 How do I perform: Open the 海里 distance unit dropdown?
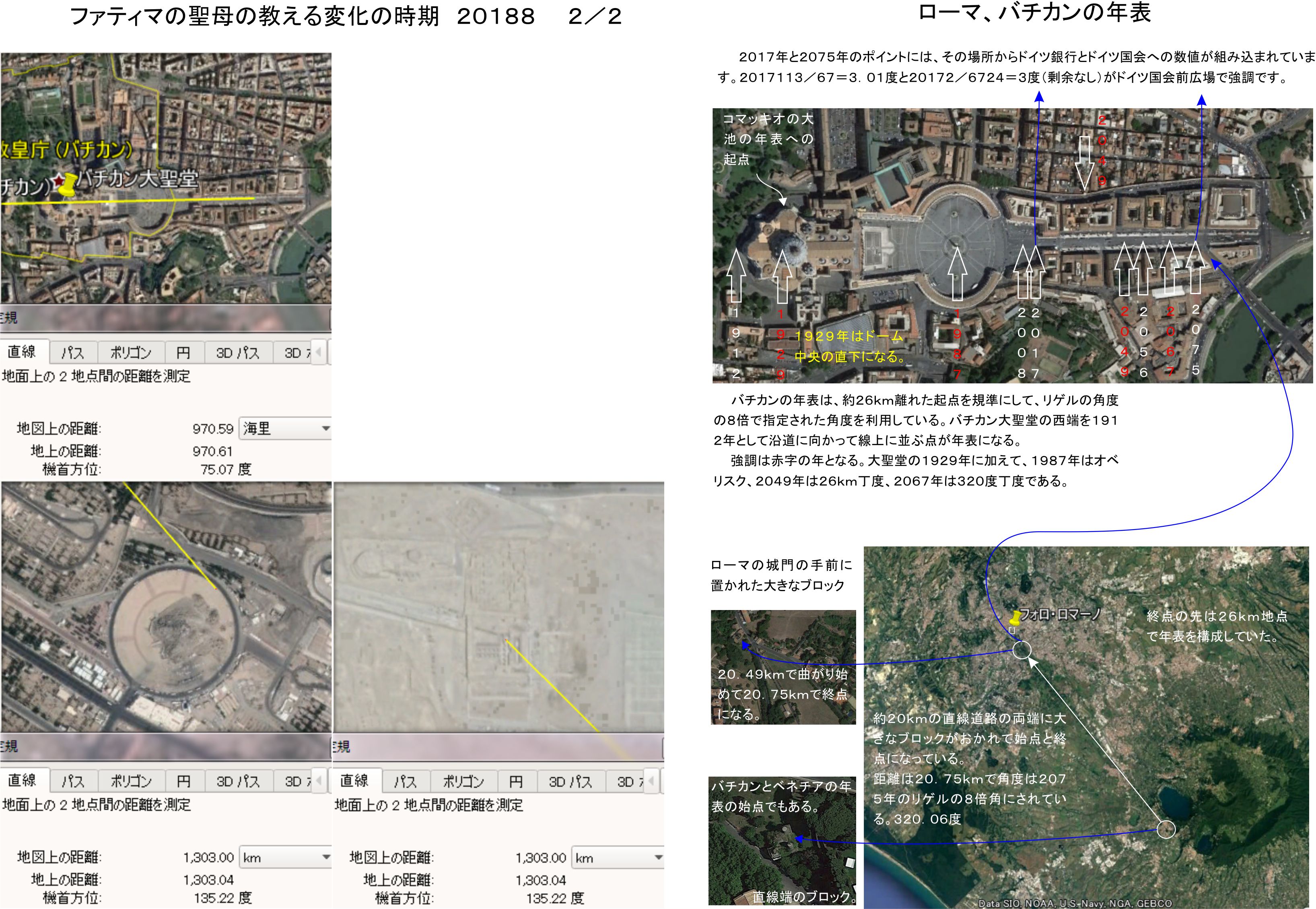(285, 428)
